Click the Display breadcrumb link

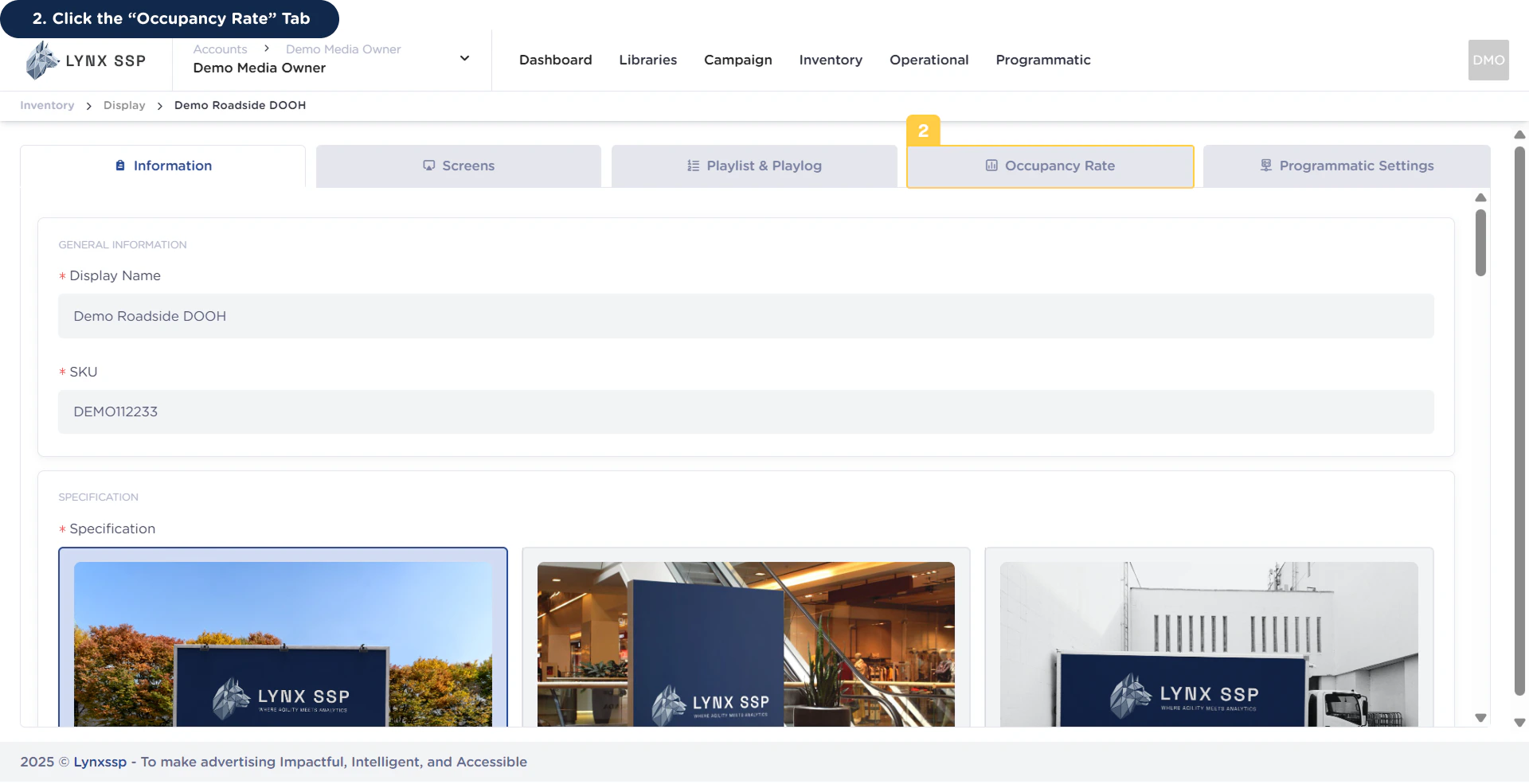tap(124, 105)
